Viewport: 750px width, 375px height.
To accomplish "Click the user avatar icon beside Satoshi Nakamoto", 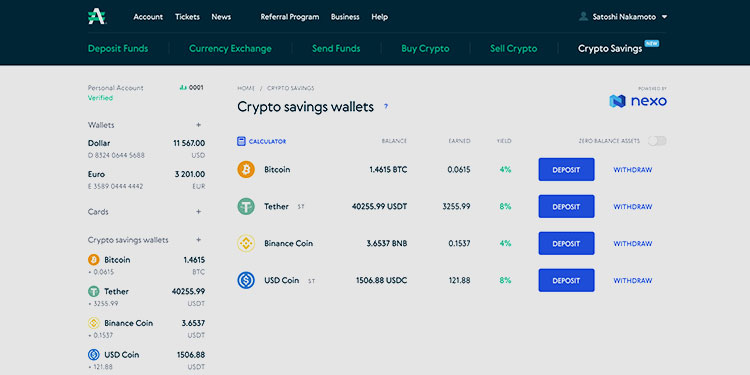I will click(x=583, y=17).
